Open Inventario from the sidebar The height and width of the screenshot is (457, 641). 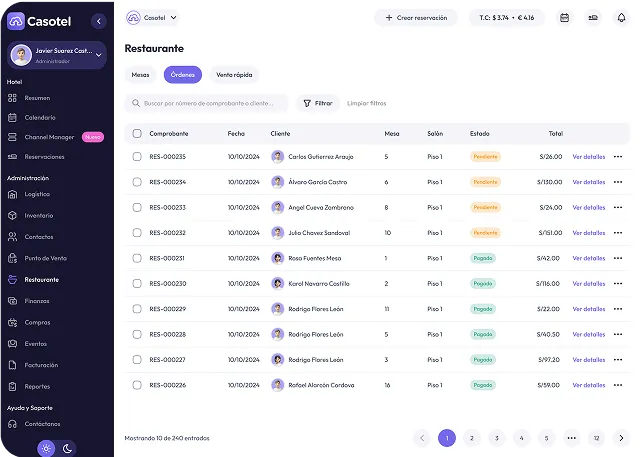pyautogui.click(x=39, y=215)
